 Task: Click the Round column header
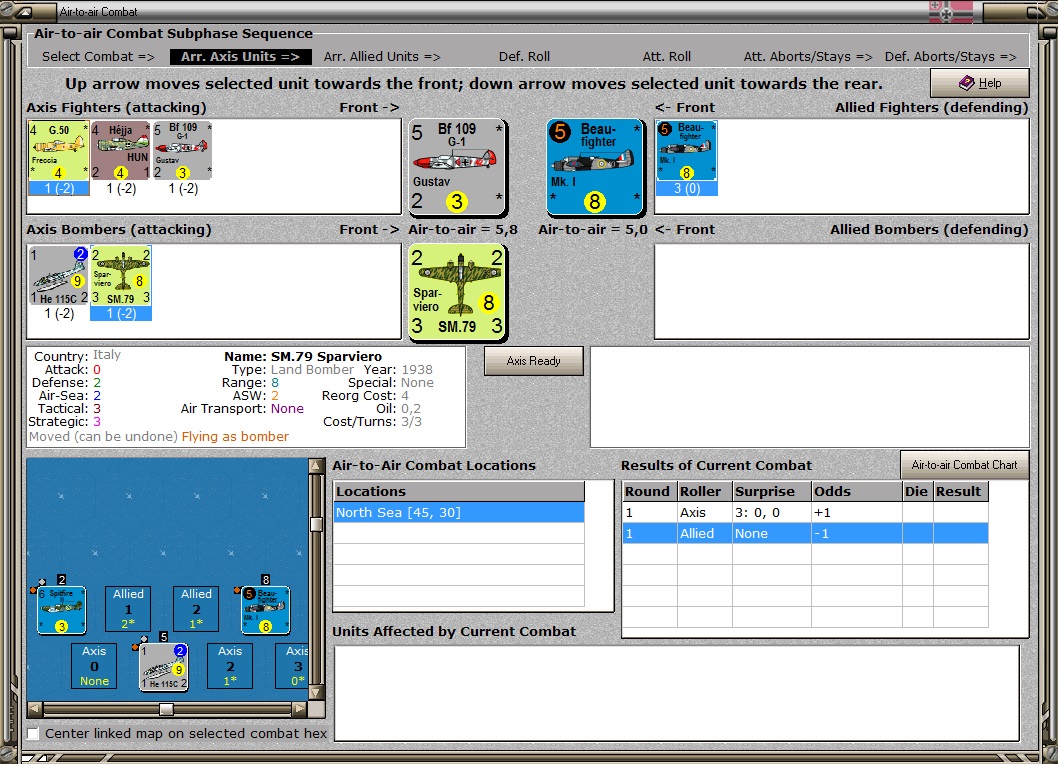650,491
